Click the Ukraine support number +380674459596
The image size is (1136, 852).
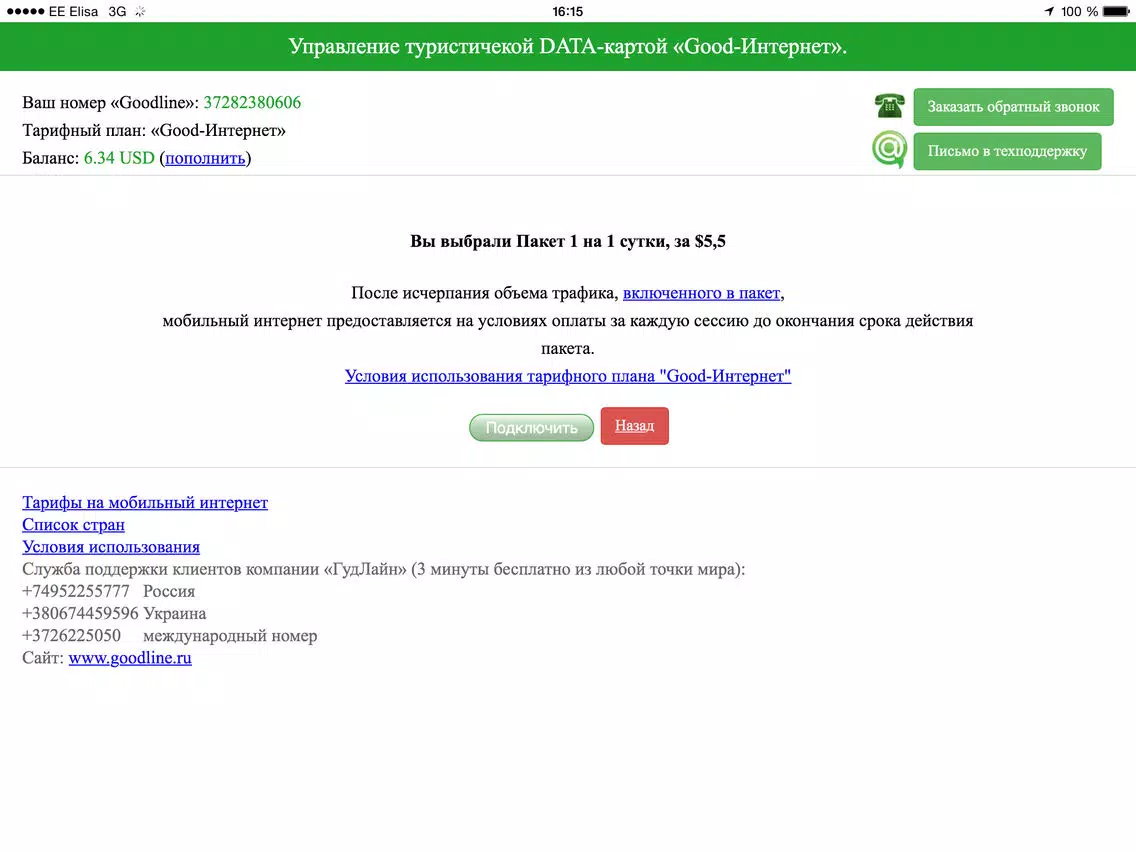[80, 614]
